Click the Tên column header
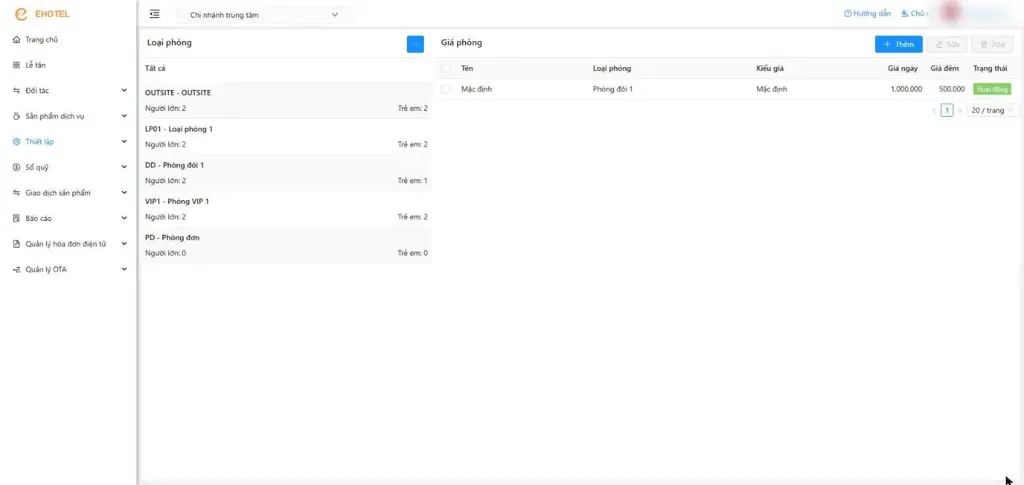 (x=467, y=69)
